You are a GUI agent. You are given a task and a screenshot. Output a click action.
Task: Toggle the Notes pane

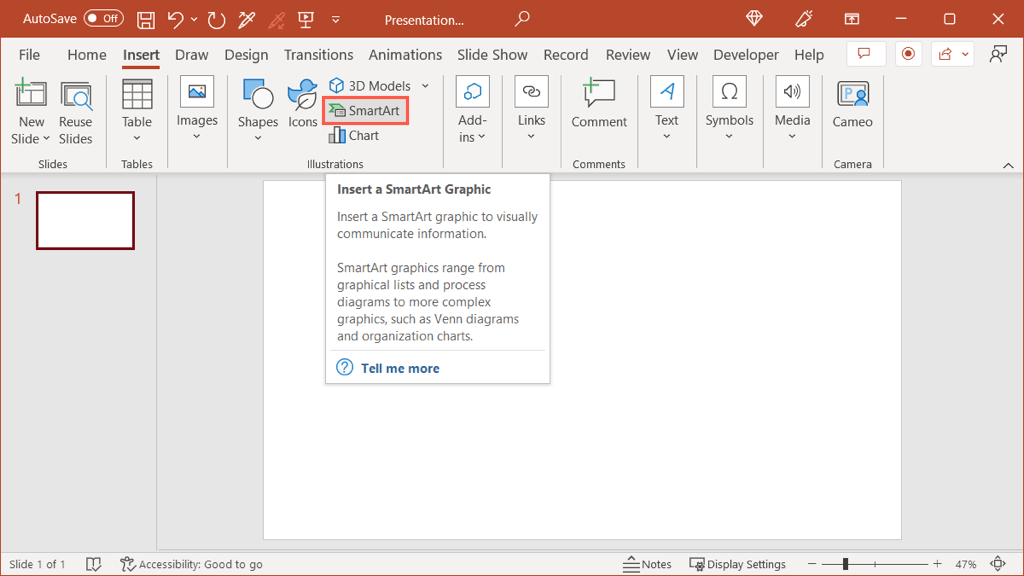pos(647,564)
